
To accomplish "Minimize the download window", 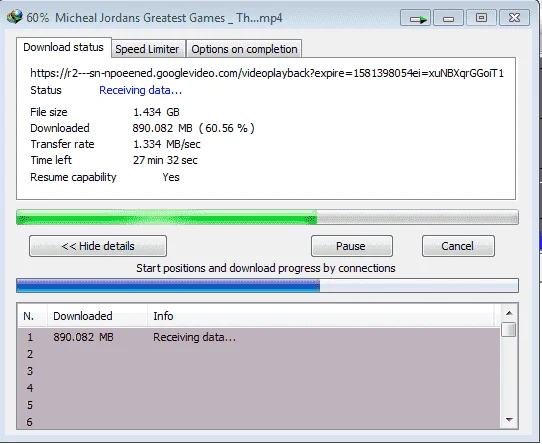I will tap(448, 18).
